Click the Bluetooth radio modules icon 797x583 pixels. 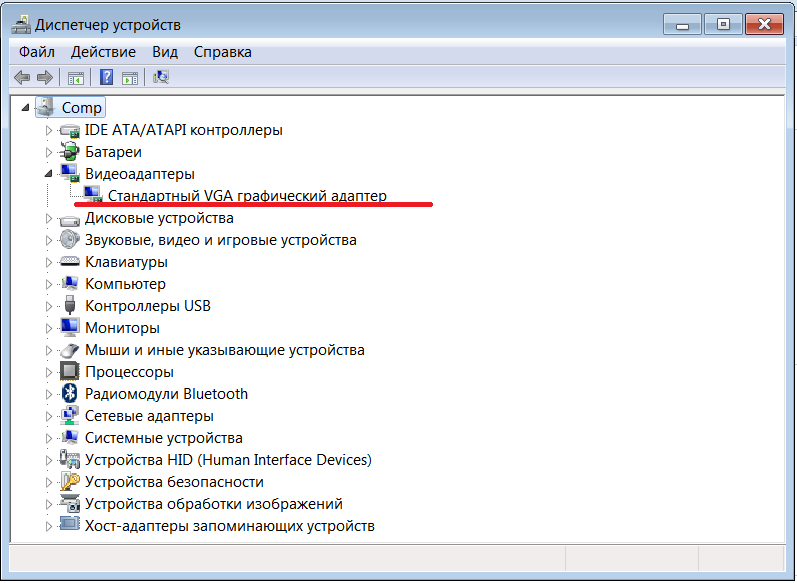70,393
